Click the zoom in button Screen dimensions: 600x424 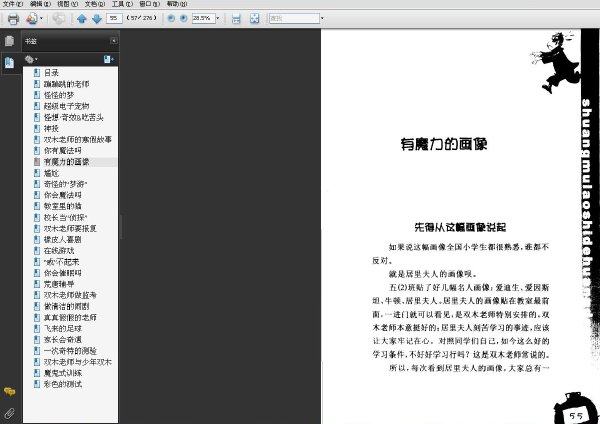pos(184,18)
